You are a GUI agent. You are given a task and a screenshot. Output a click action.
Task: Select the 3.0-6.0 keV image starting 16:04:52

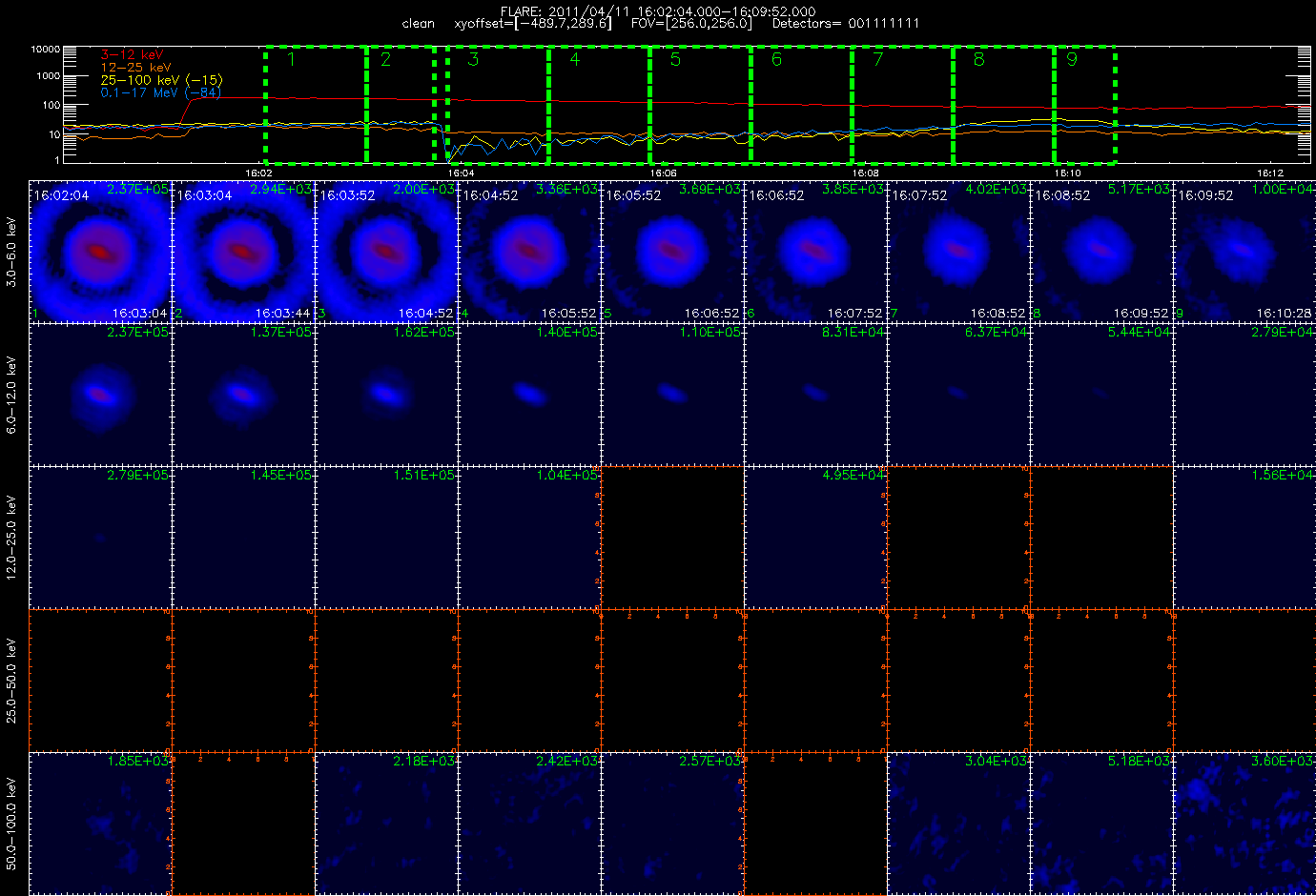529,251
